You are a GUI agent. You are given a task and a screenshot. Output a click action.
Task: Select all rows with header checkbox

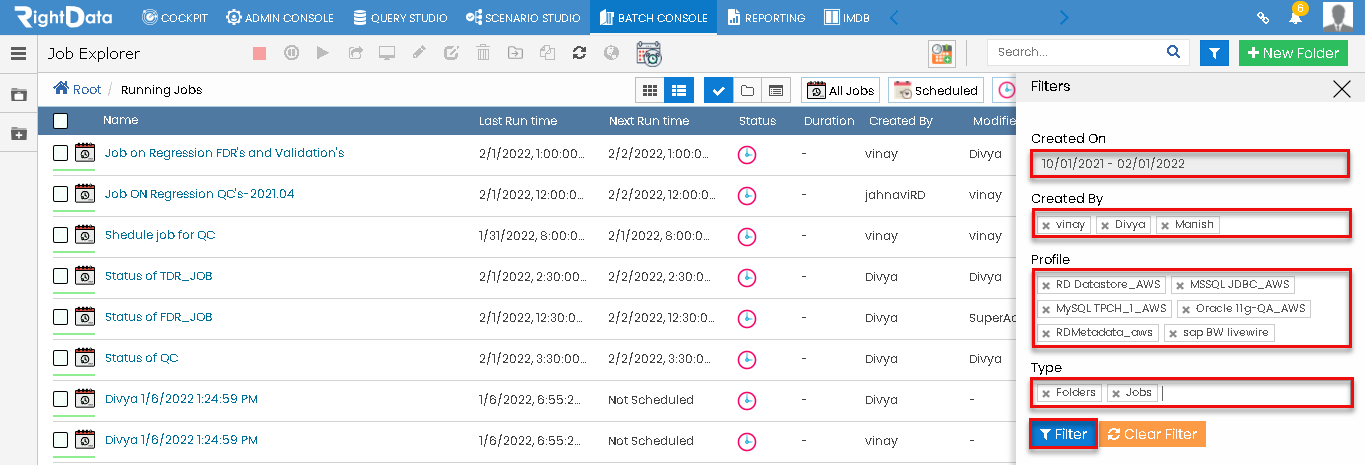pos(61,121)
